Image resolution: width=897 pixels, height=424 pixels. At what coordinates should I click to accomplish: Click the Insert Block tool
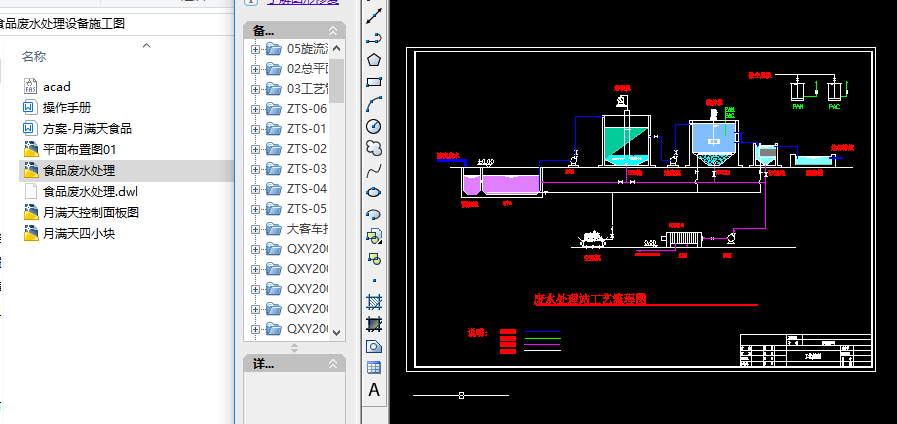click(x=374, y=236)
